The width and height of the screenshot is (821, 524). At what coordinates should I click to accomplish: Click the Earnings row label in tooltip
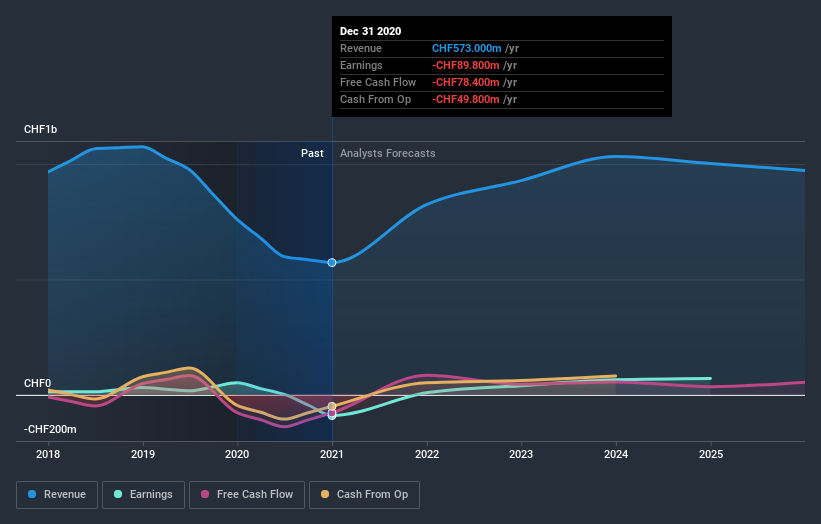tap(361, 65)
